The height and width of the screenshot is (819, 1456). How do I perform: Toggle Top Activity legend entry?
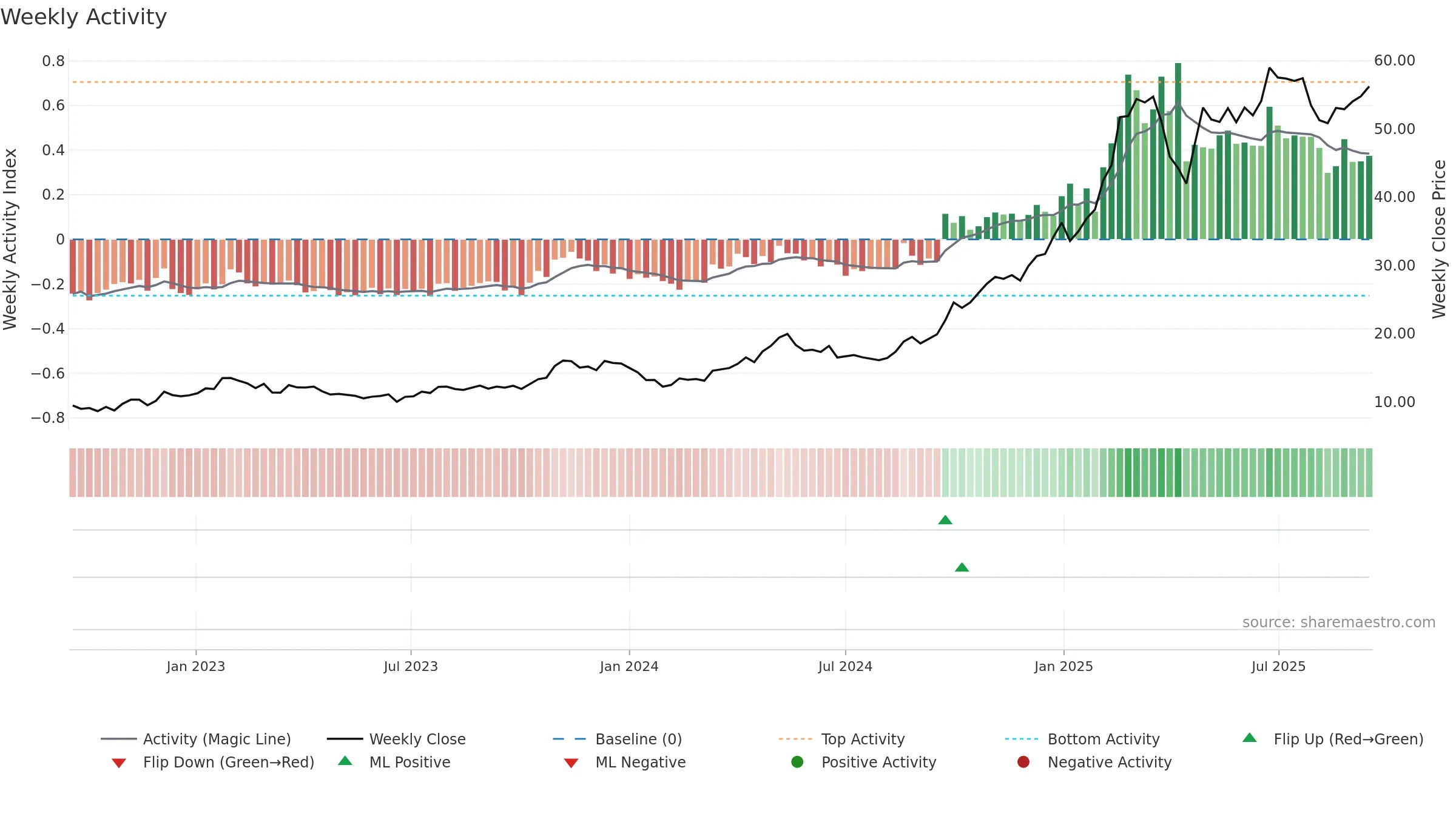point(842,739)
